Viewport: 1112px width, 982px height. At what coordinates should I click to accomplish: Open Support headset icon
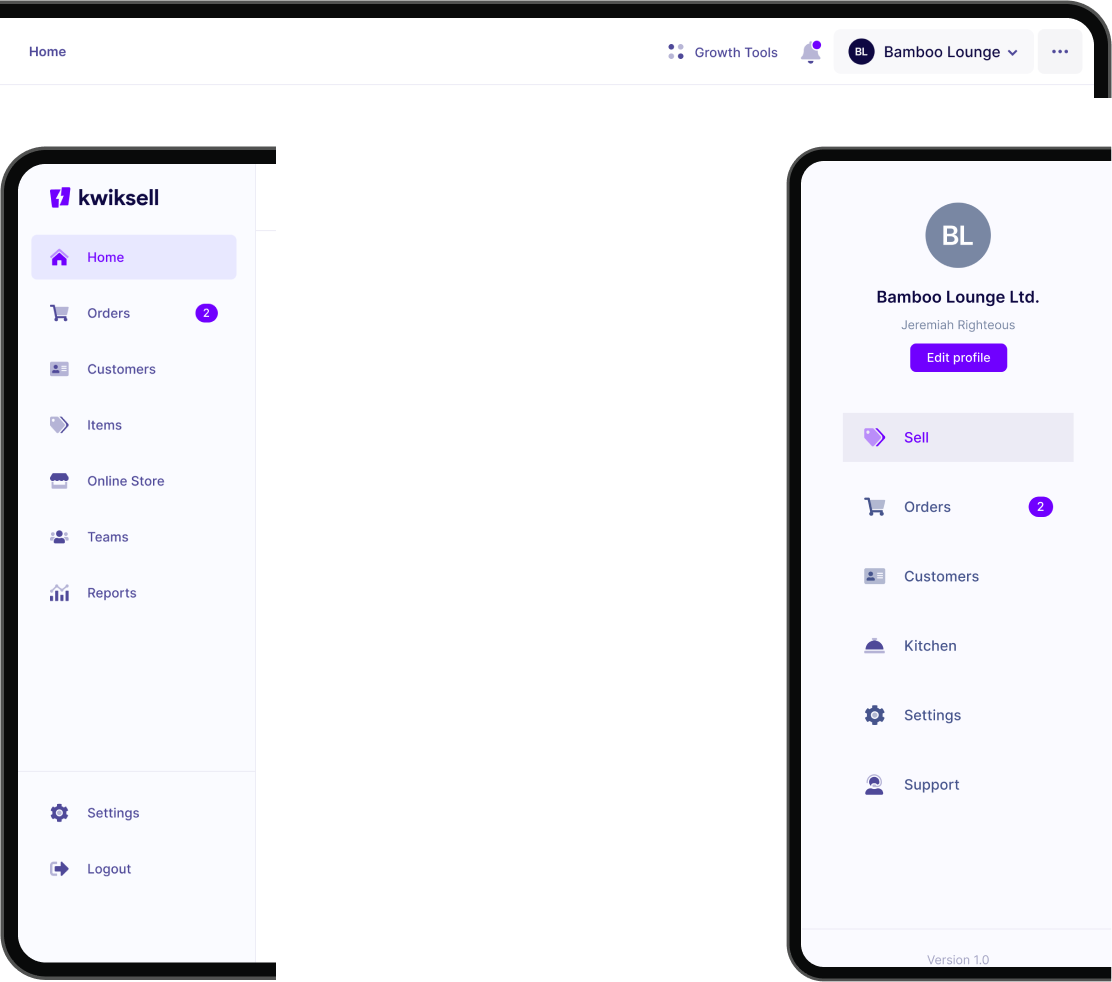point(874,785)
